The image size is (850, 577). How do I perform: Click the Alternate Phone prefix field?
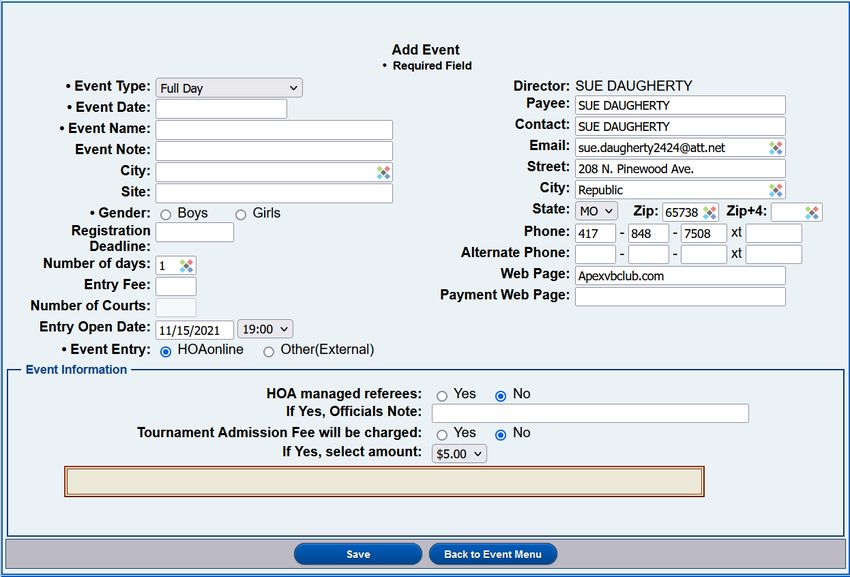point(648,254)
